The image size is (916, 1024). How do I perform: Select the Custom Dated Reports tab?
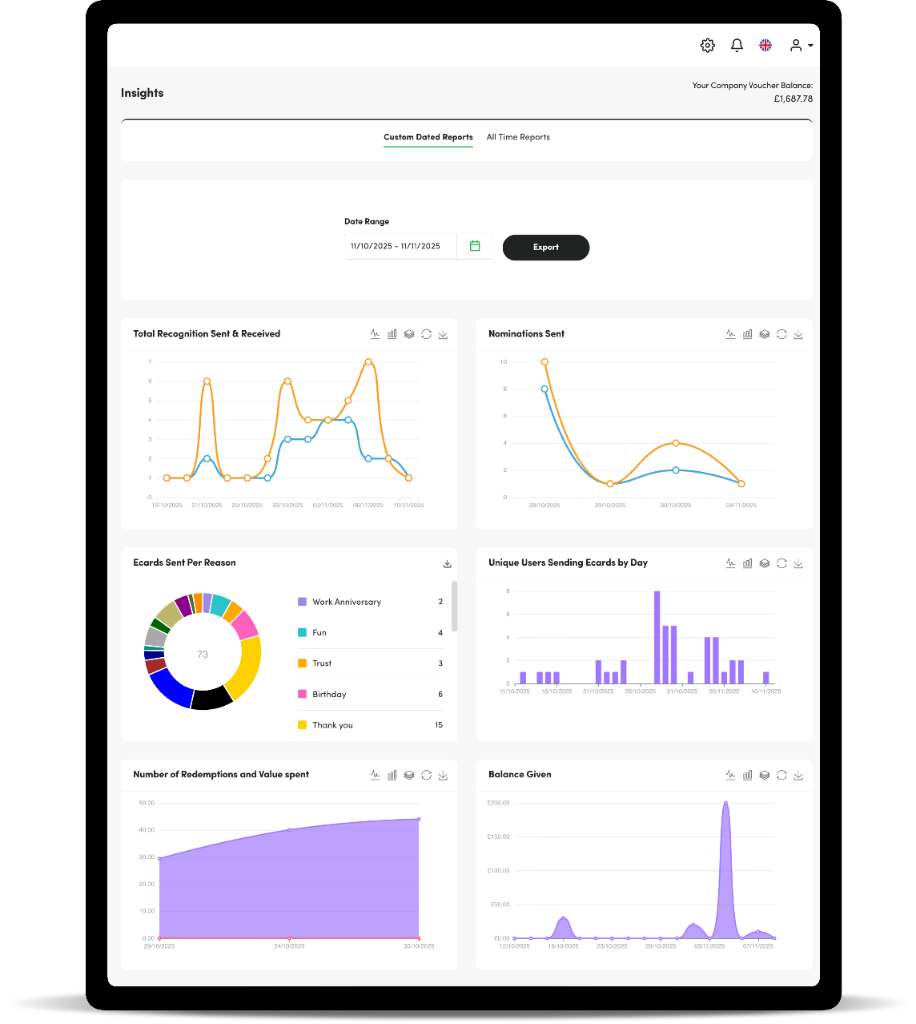(x=428, y=137)
